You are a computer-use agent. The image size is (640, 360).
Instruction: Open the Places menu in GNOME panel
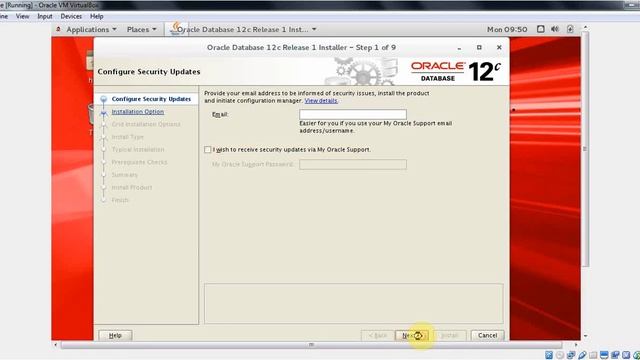coord(141,29)
